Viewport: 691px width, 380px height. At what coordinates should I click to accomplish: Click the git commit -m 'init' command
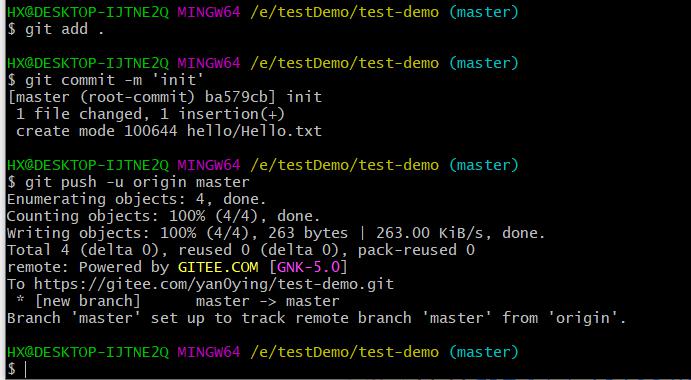pos(115,80)
